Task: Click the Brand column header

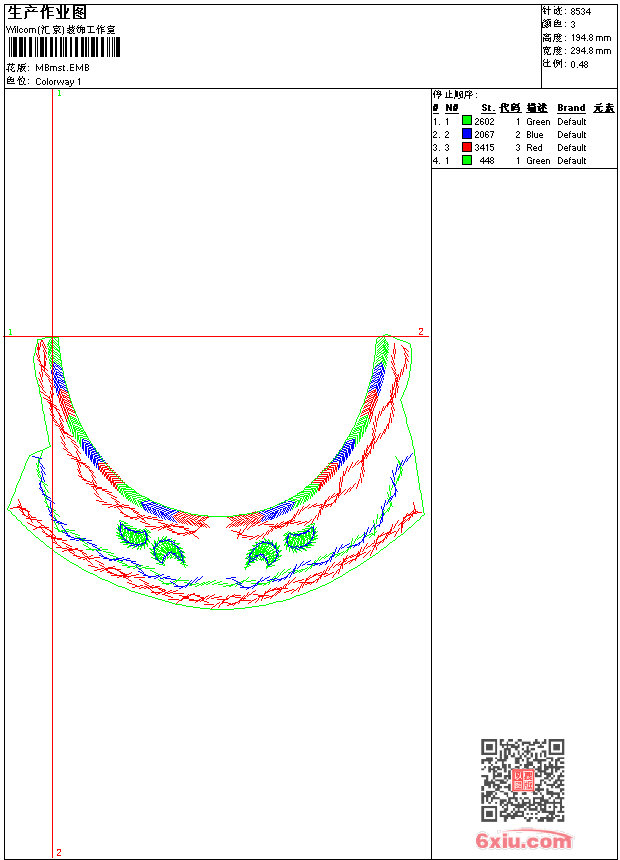Action: (571, 108)
